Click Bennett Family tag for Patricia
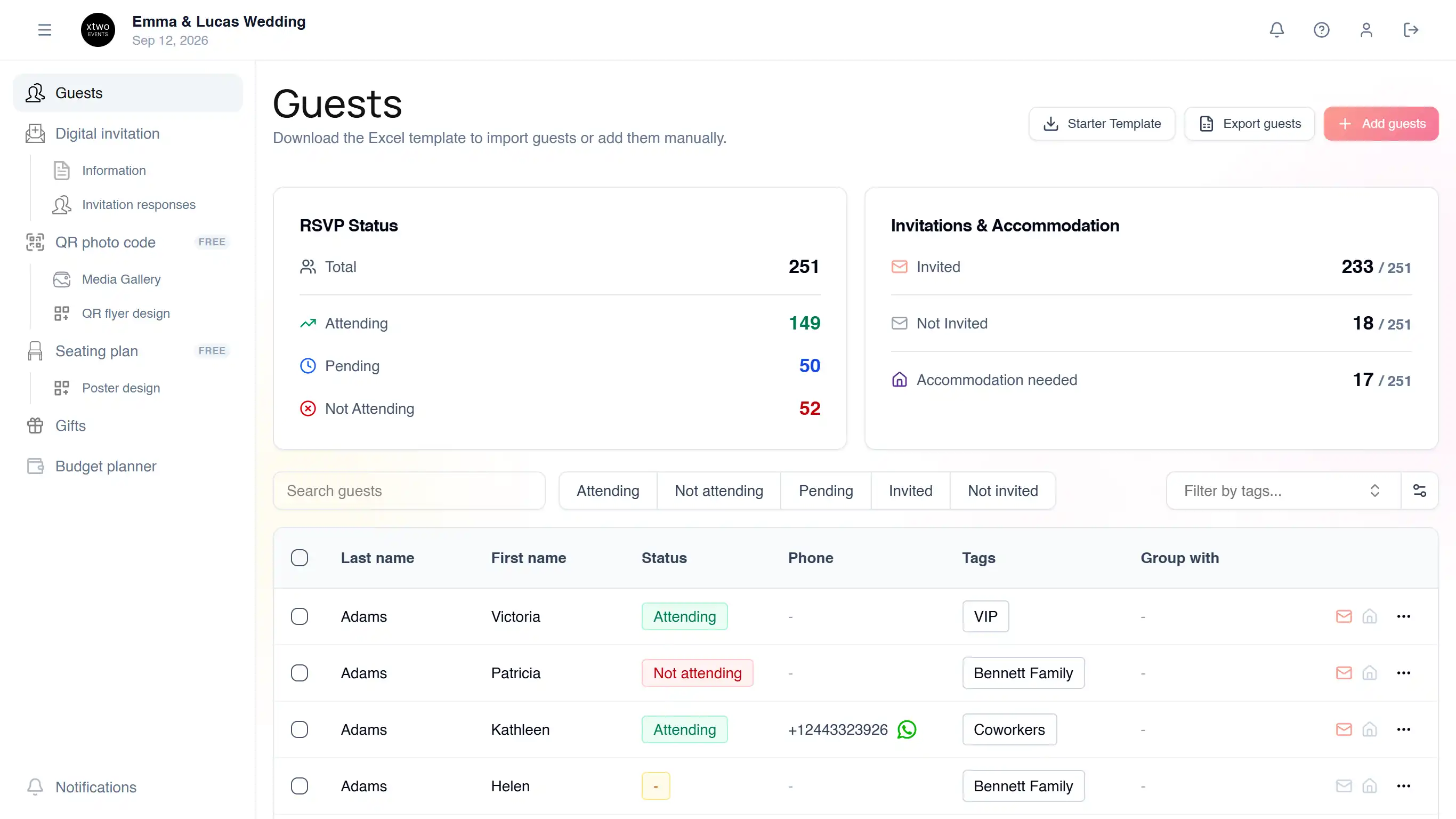The height and width of the screenshot is (819, 1456). (x=1023, y=672)
